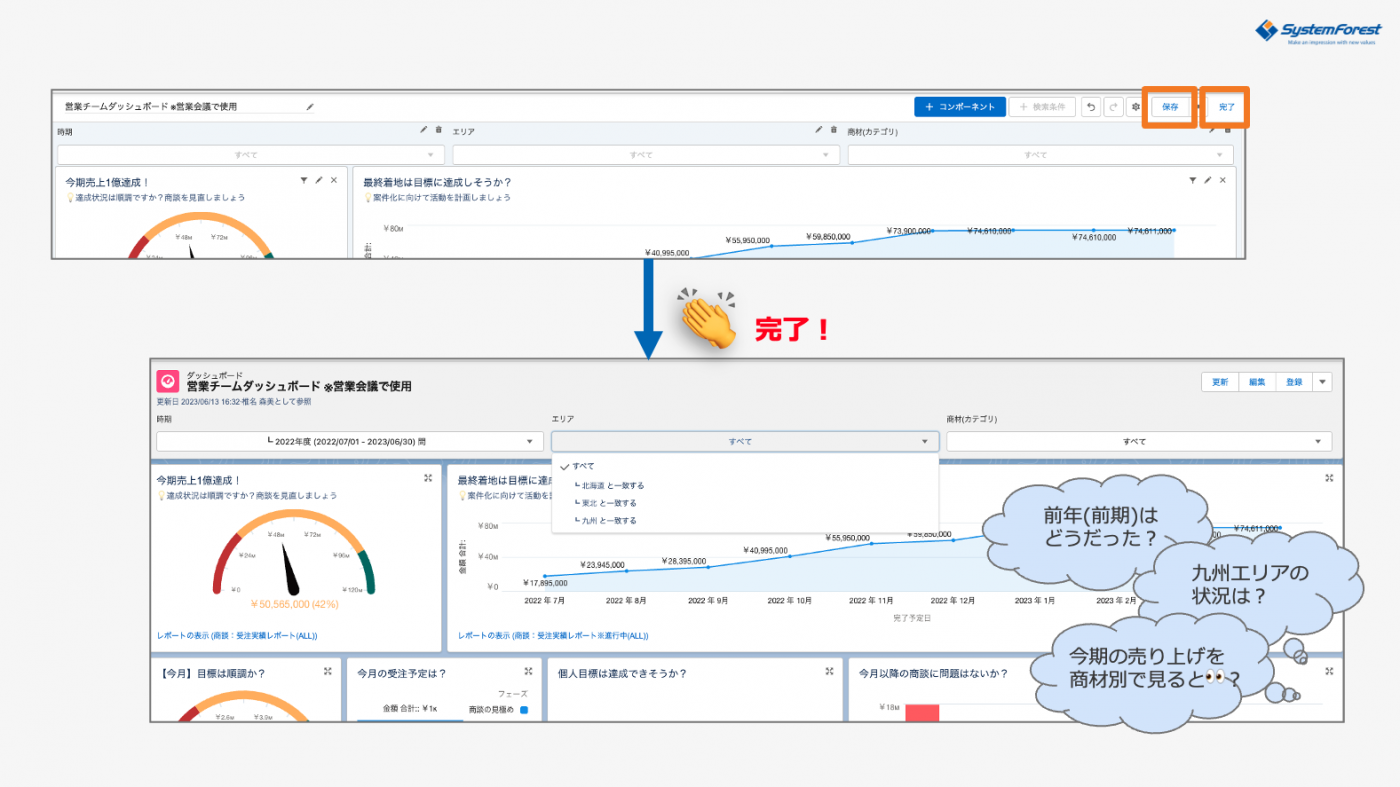Expand the viewer 最終着地は目標に達成しそうか？ chart widget
The height and width of the screenshot is (787, 1400).
point(1329,478)
